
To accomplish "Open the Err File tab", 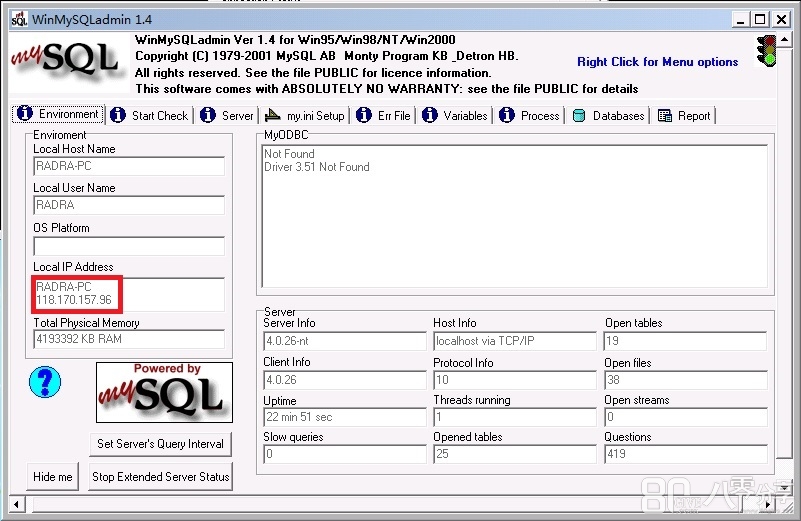I will click(383, 115).
